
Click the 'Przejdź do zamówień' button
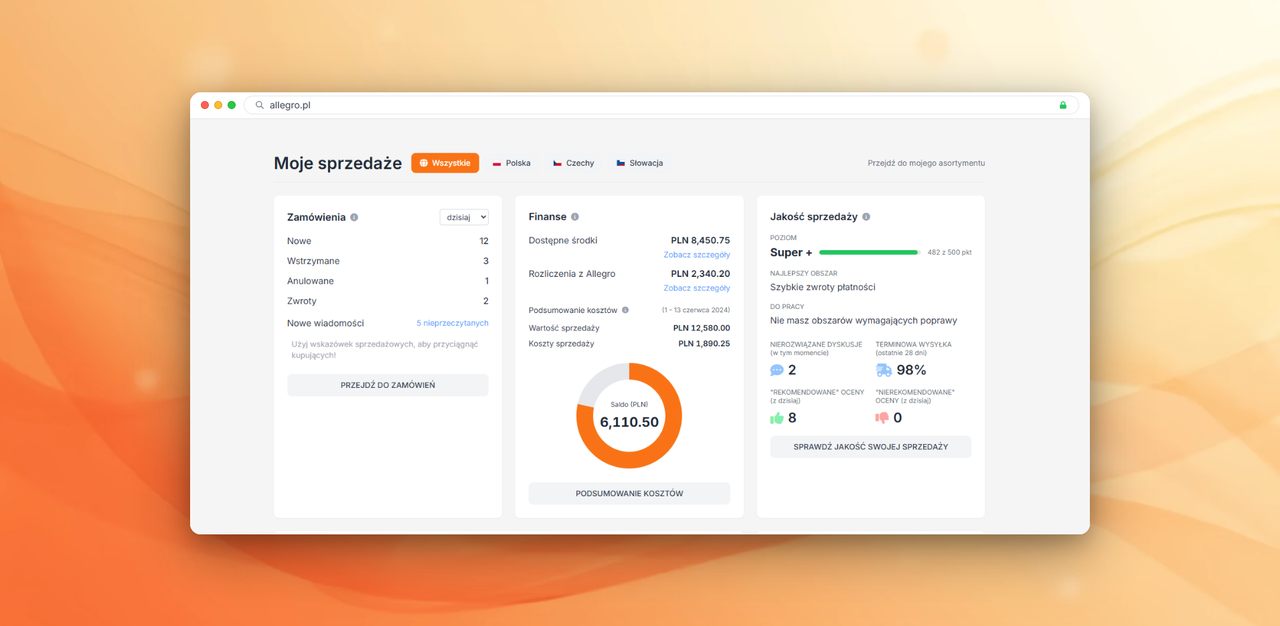388,385
